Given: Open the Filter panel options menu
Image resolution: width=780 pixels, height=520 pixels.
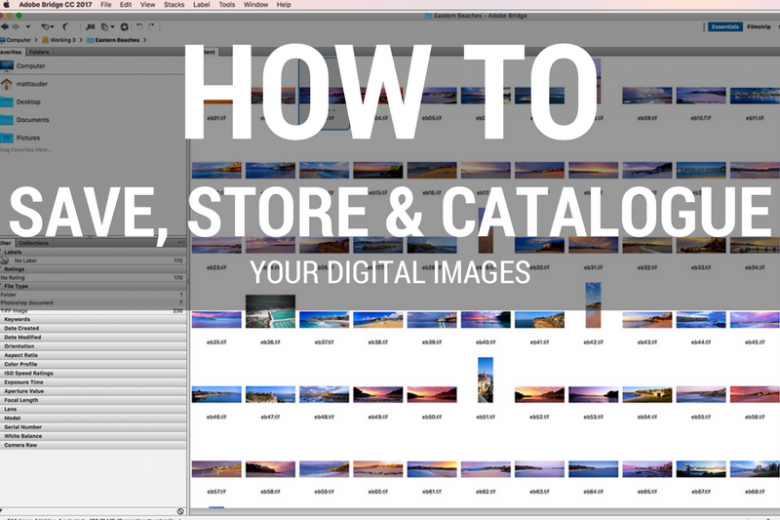Looking at the screenshot, I should [x=181, y=243].
